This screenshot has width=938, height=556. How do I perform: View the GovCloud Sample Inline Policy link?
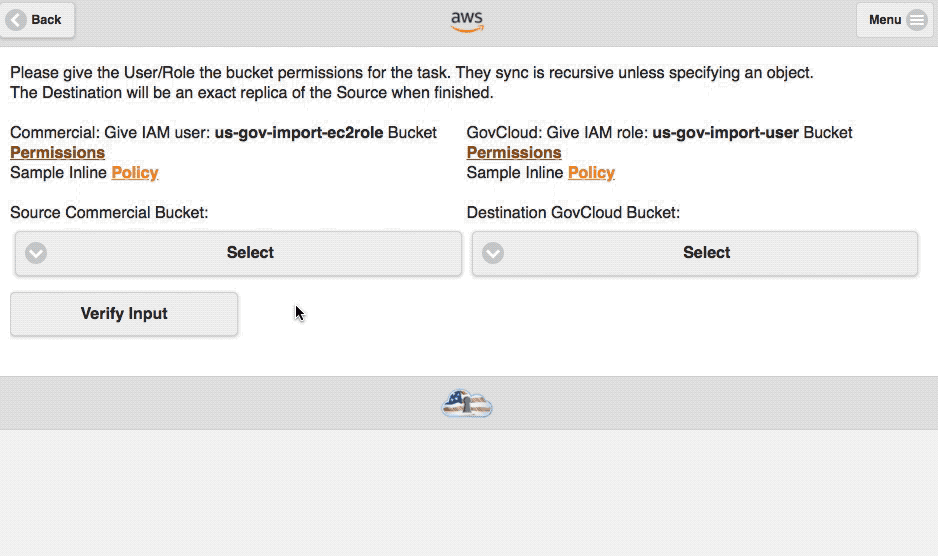click(x=591, y=172)
